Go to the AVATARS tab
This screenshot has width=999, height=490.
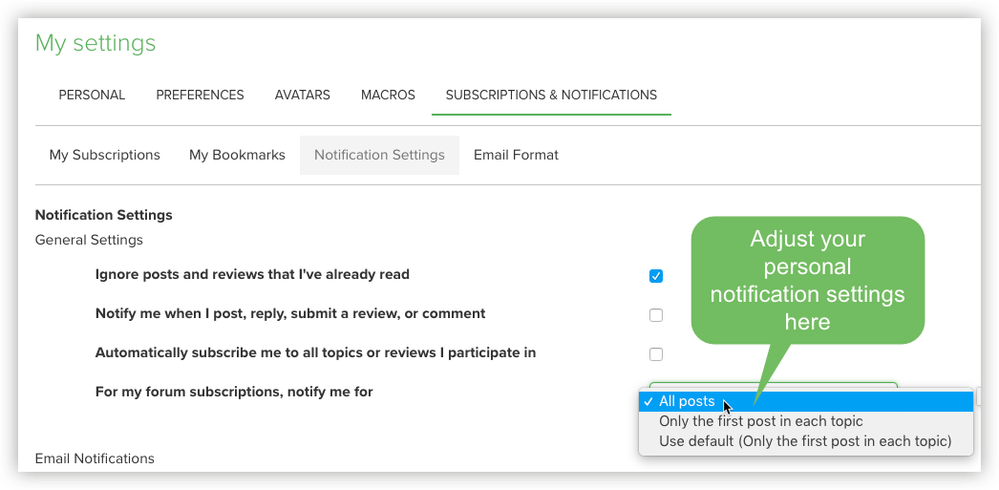coord(303,95)
